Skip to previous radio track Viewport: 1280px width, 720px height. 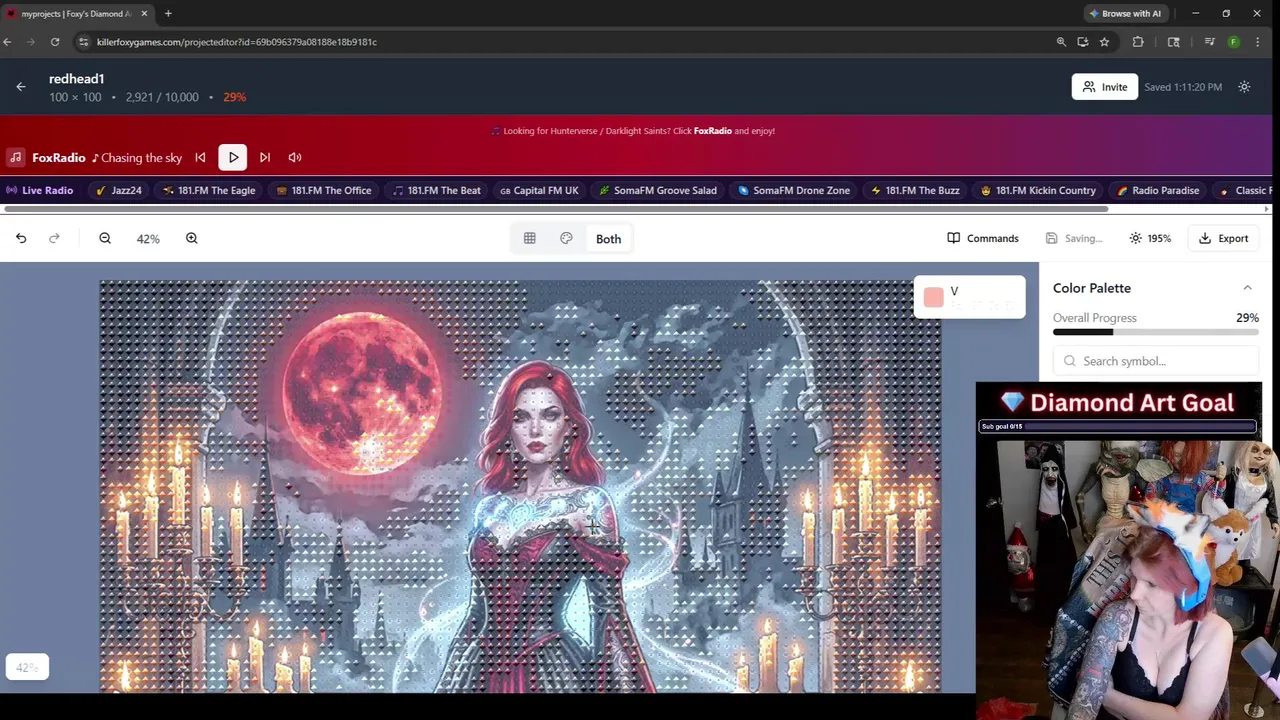(x=200, y=157)
